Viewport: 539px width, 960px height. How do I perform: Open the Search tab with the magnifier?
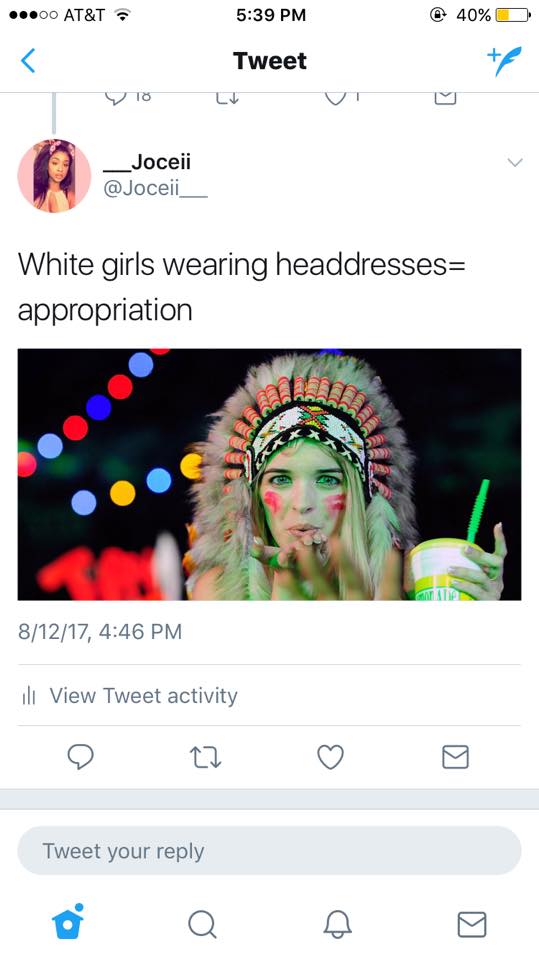click(202, 924)
